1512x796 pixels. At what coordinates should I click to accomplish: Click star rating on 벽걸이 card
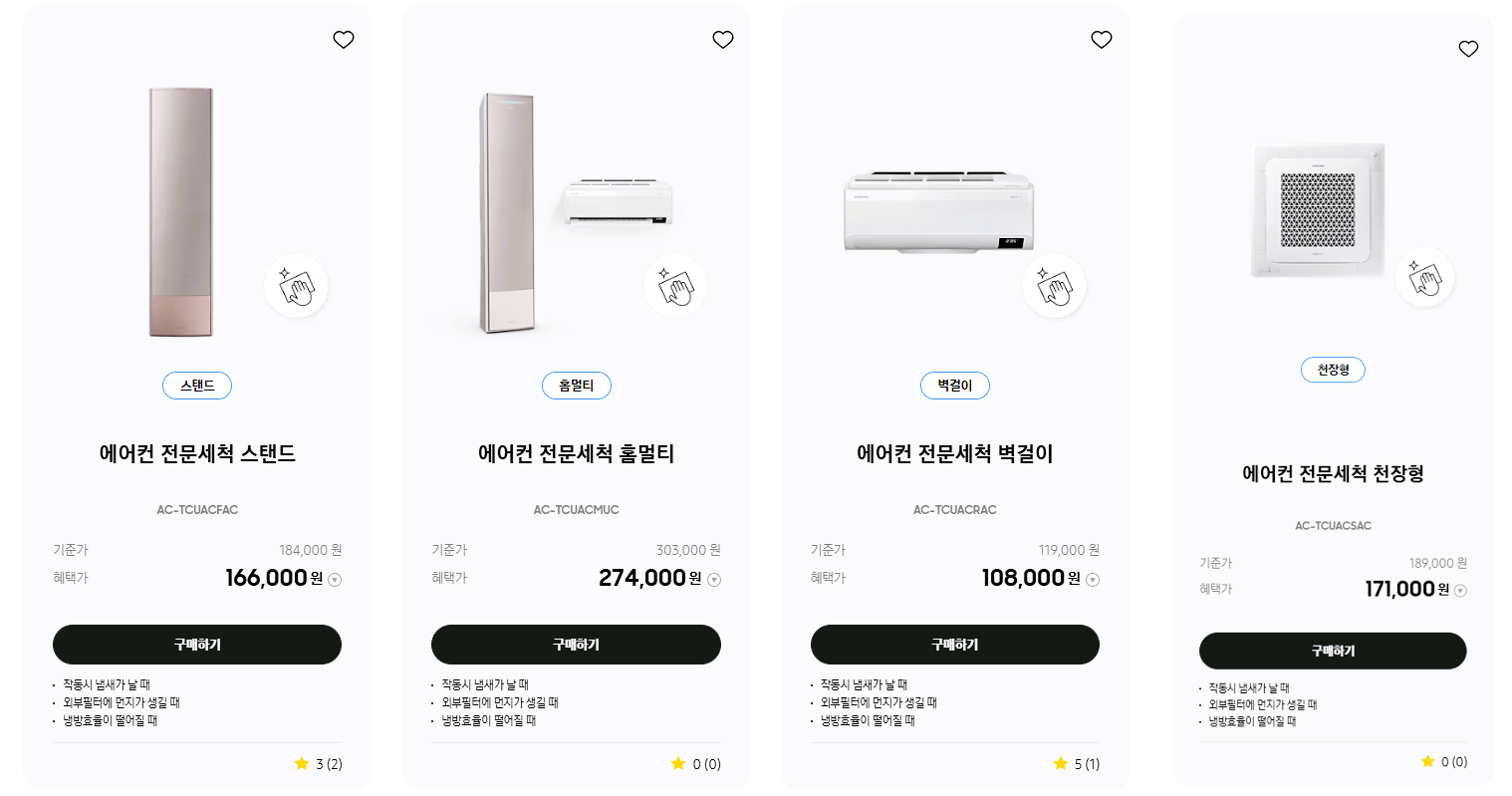1061,764
